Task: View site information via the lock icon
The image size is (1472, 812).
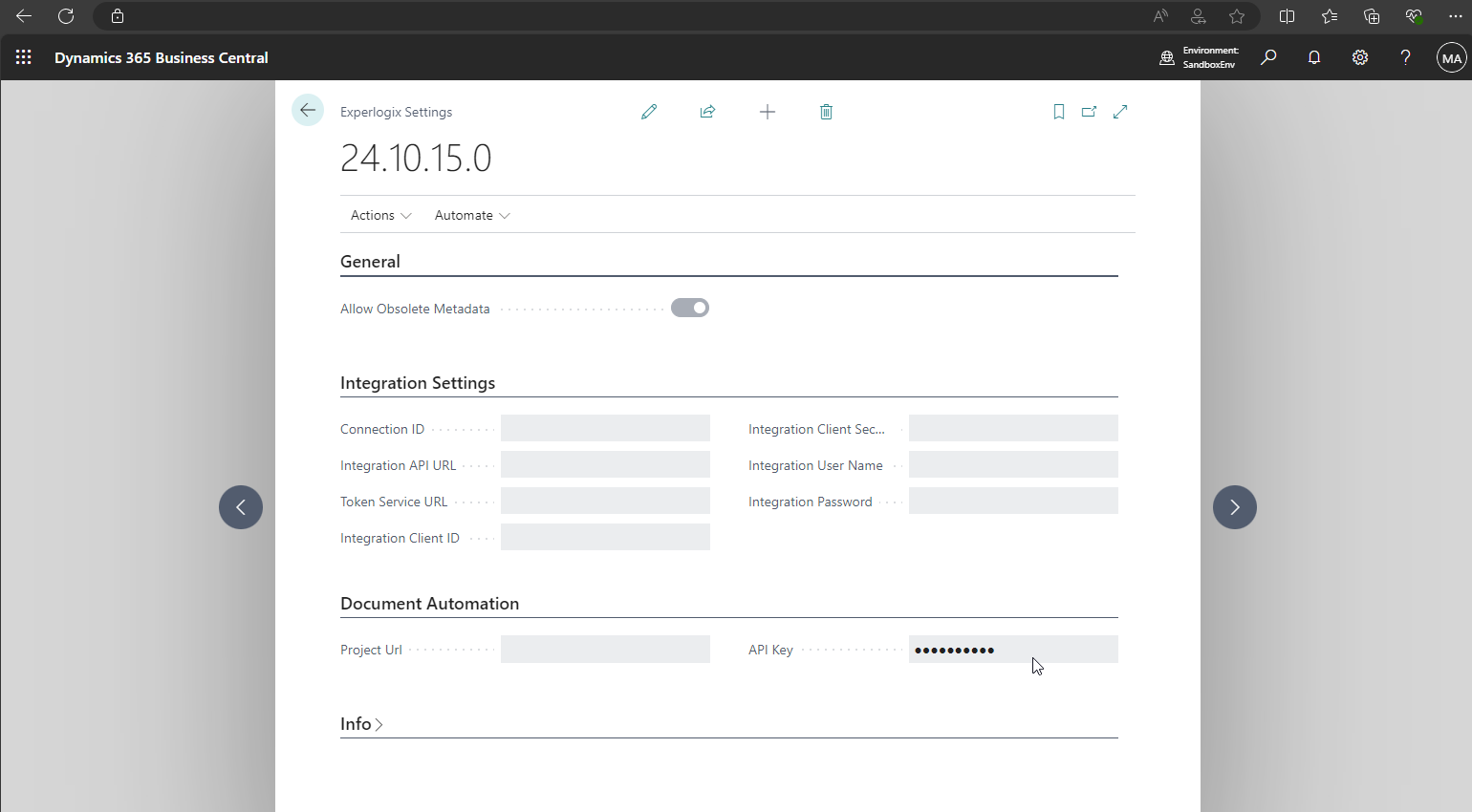Action: point(118,16)
